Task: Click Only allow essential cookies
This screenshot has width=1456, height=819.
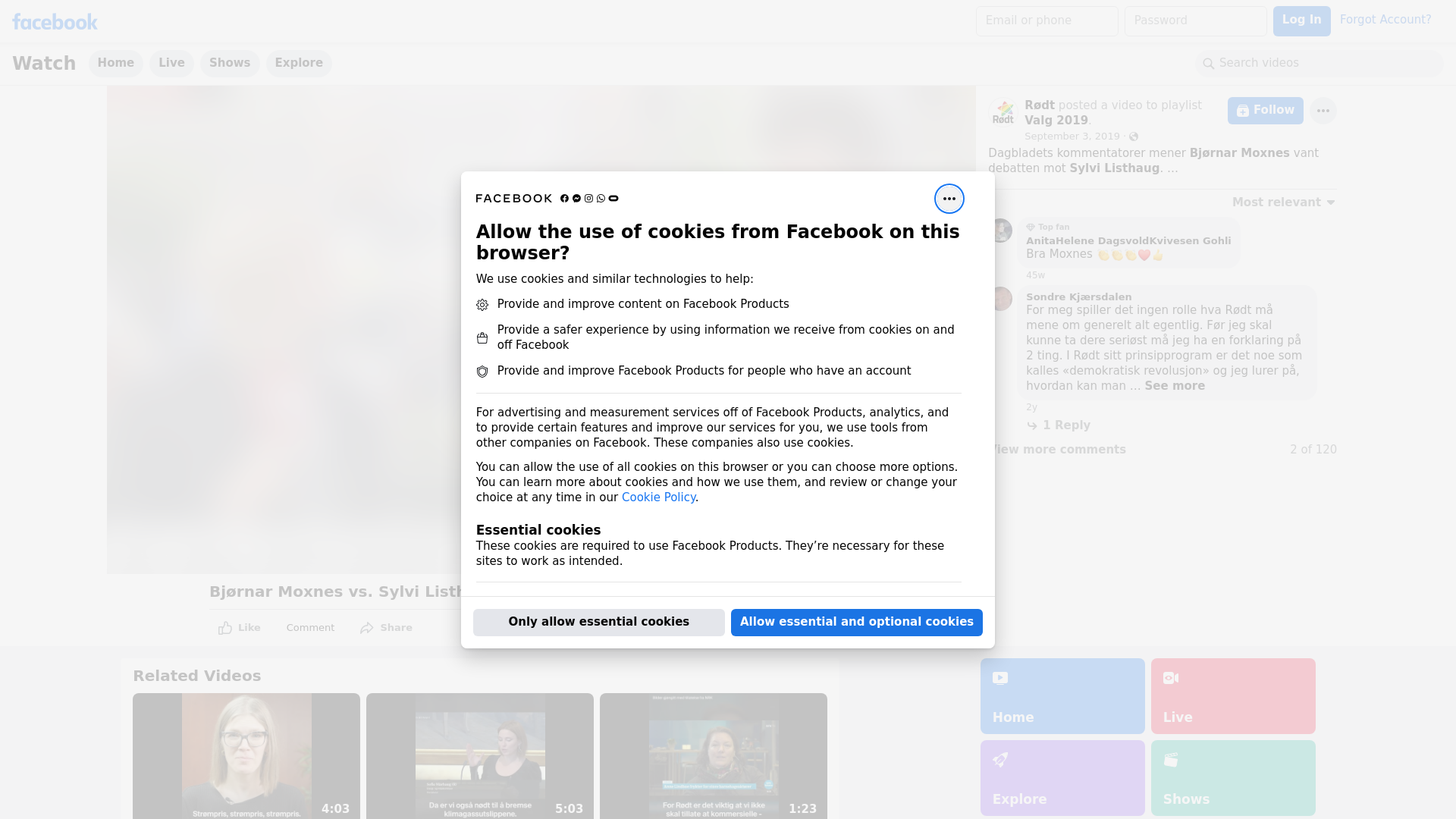Action: [598, 623]
